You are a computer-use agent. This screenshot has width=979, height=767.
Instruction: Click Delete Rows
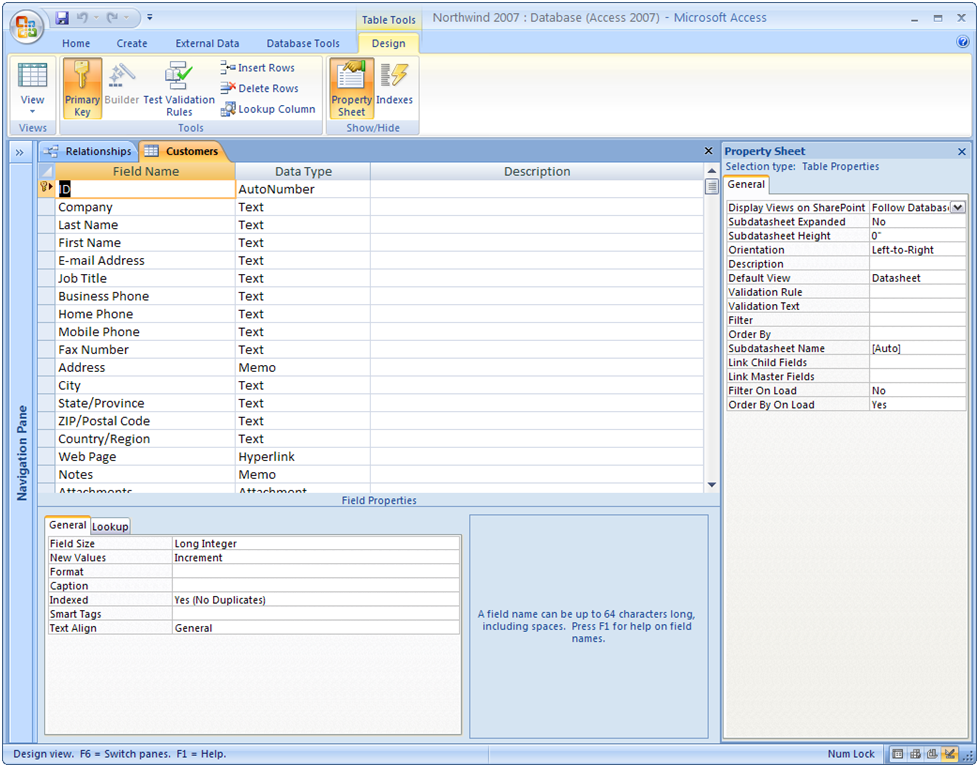259,88
